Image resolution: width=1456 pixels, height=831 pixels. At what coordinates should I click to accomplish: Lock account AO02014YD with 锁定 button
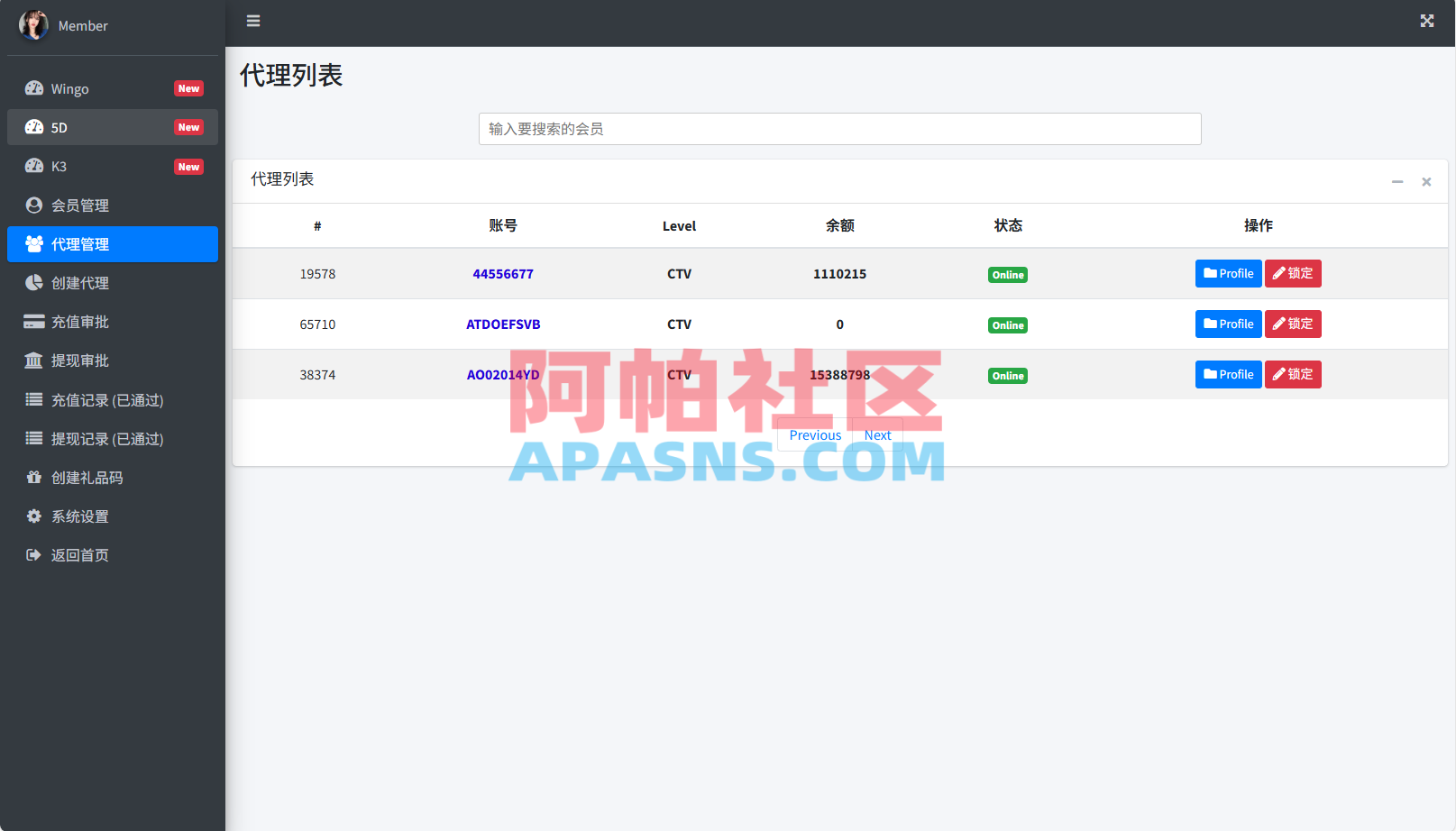[x=1293, y=374]
